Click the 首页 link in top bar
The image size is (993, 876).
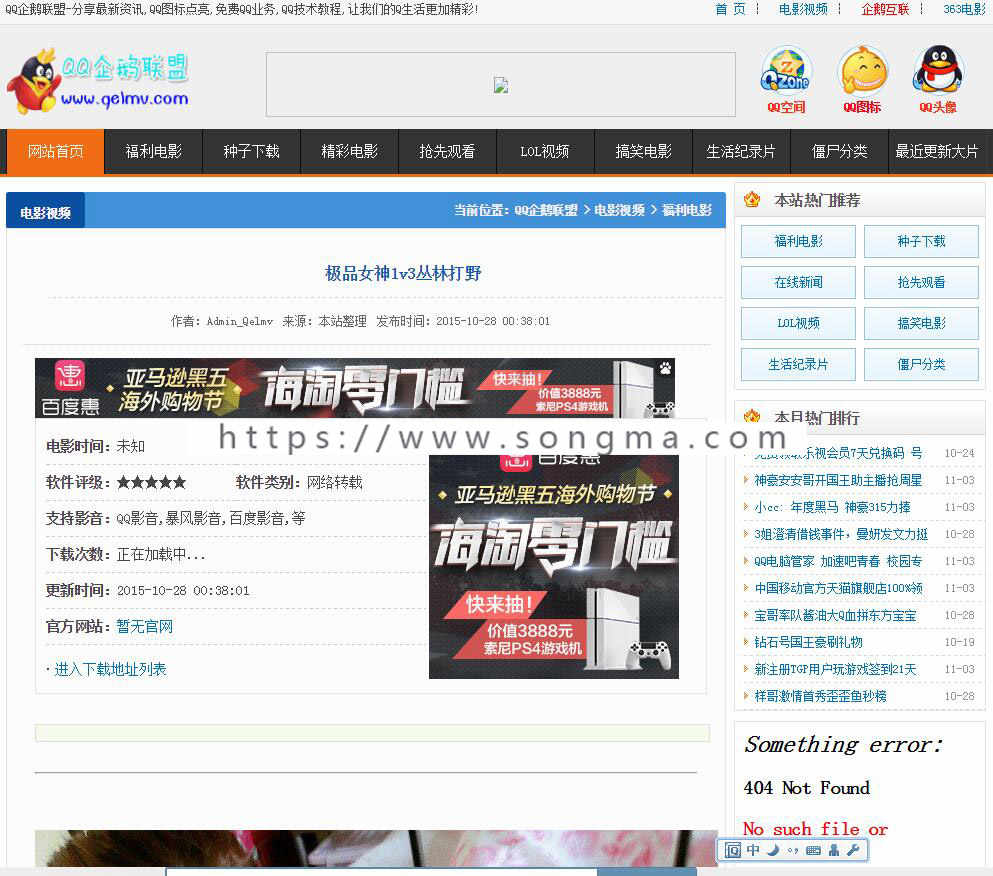click(730, 9)
